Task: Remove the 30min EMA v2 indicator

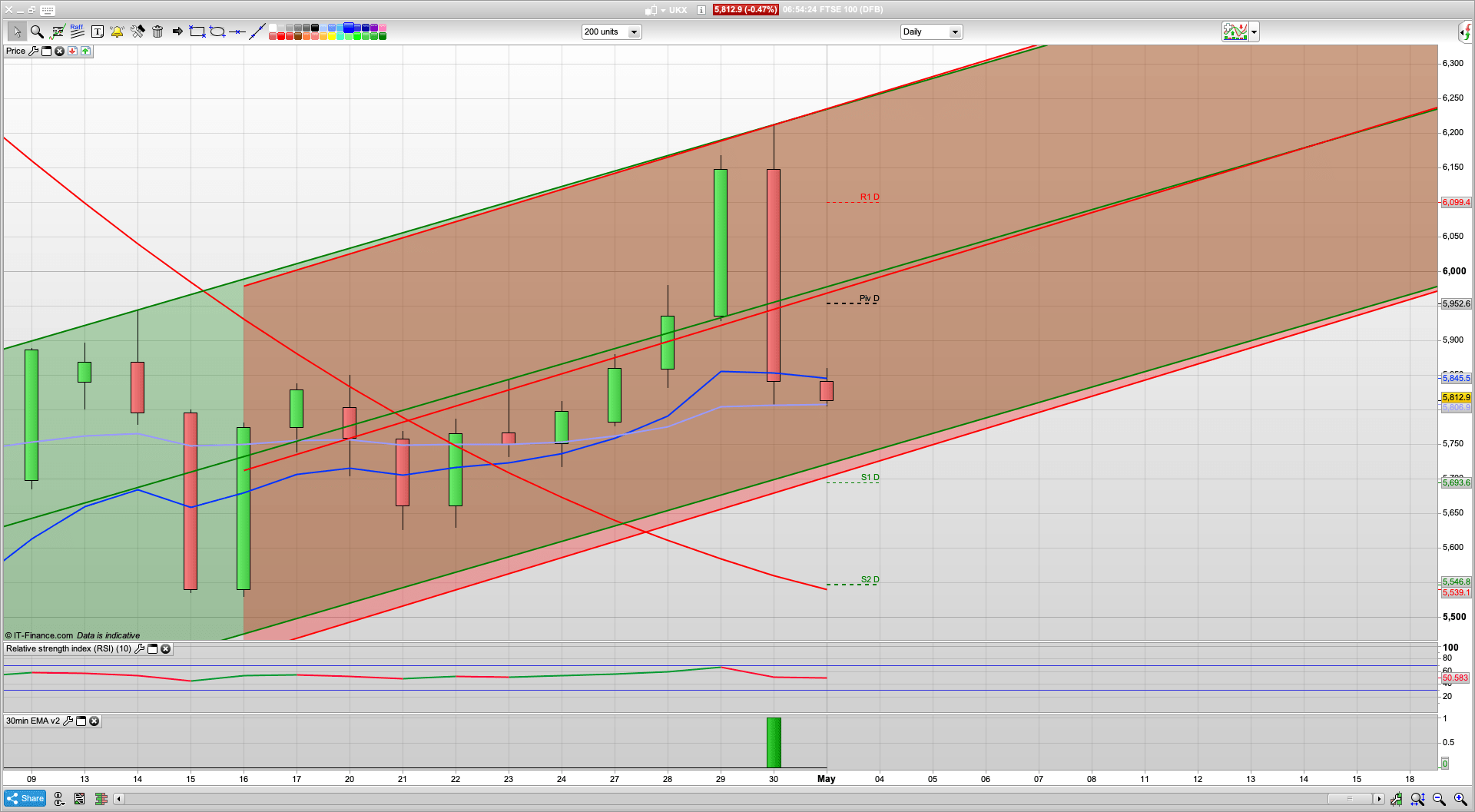Action: pyautogui.click(x=94, y=721)
